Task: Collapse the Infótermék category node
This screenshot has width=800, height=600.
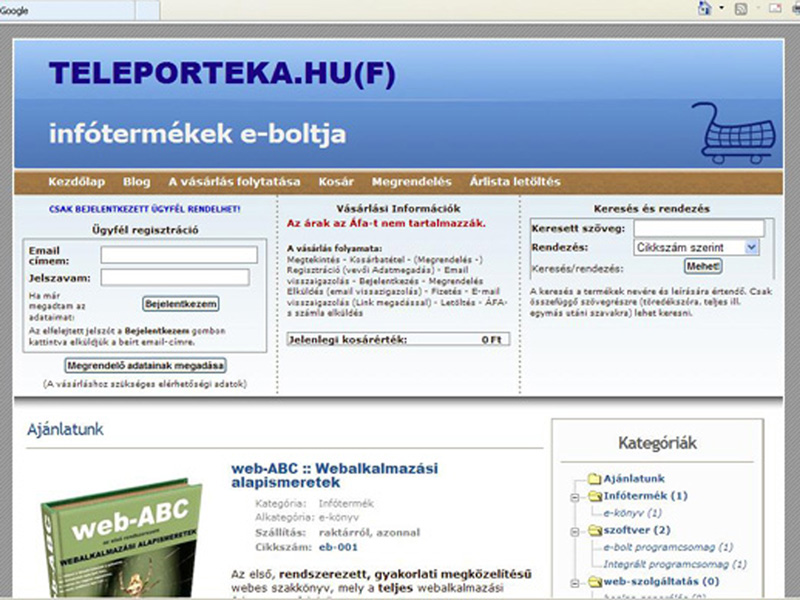Action: click(x=574, y=497)
